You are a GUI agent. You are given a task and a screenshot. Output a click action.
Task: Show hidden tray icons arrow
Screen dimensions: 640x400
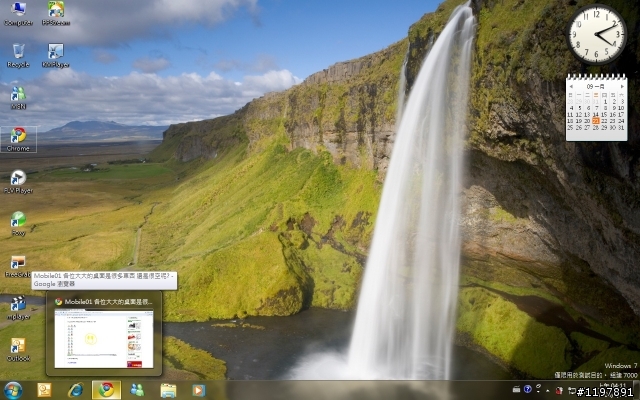pyautogui.click(x=548, y=391)
